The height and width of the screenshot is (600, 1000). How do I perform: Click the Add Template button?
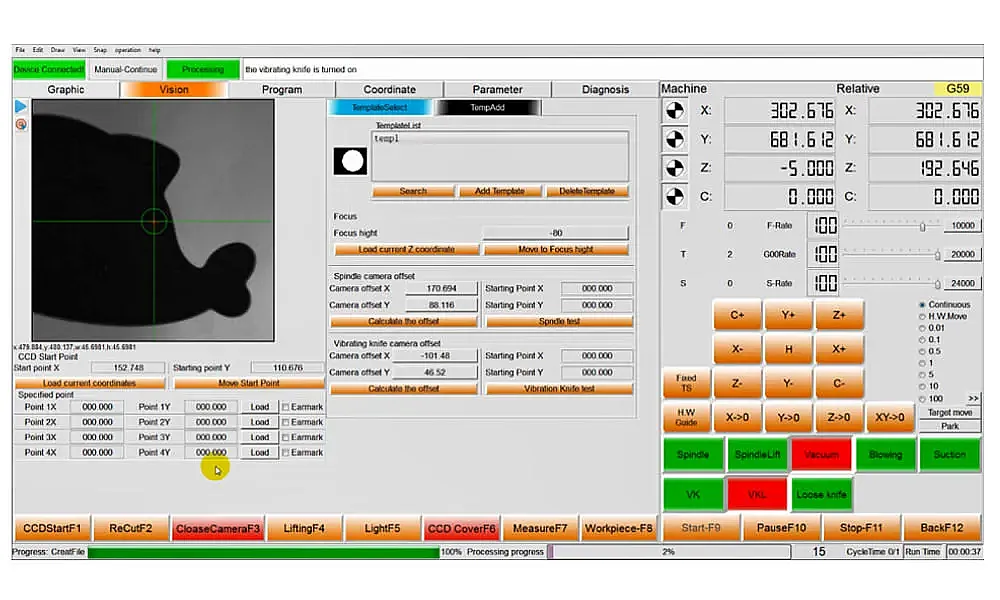500,191
